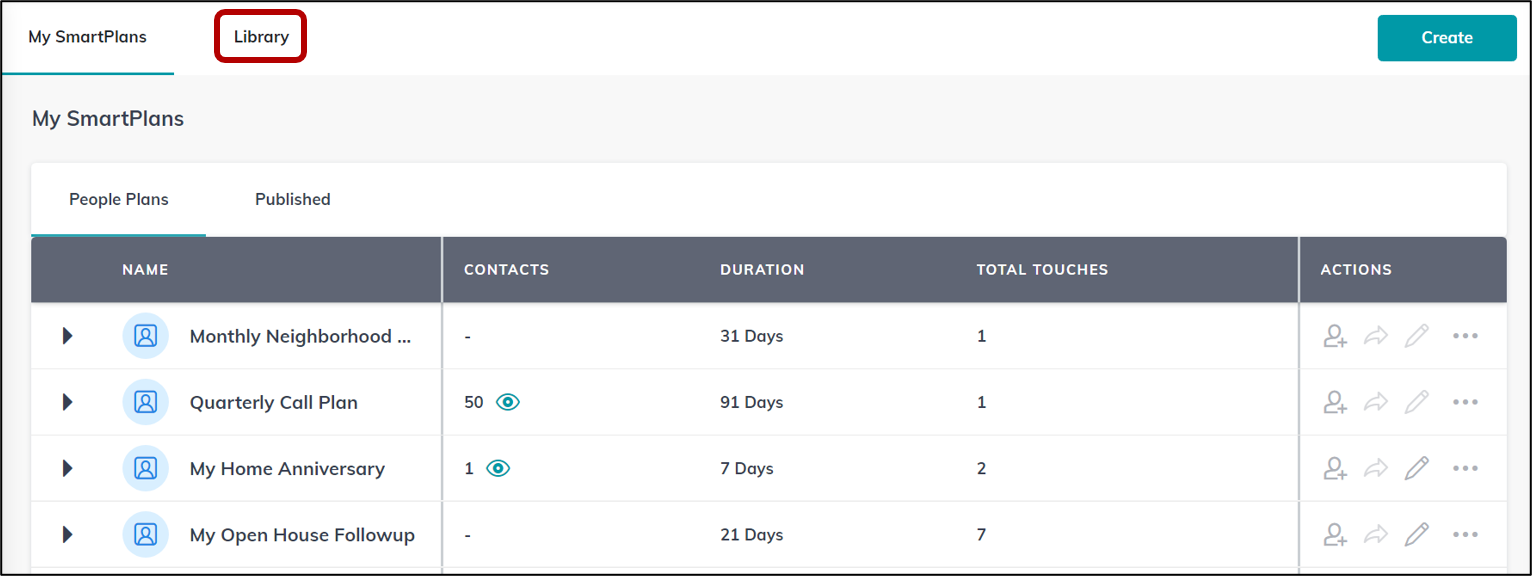Expand the My Open House Followup row
This screenshot has width=1532, height=576.
point(68,534)
